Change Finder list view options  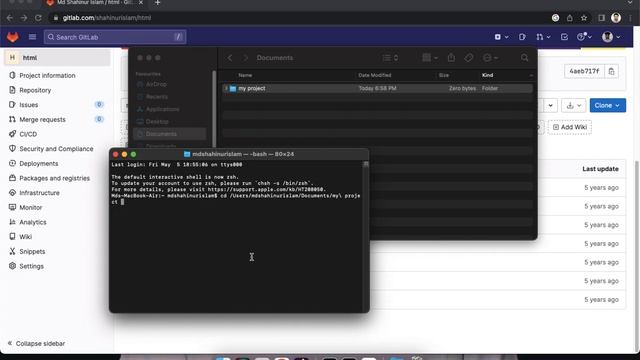[x=390, y=58]
